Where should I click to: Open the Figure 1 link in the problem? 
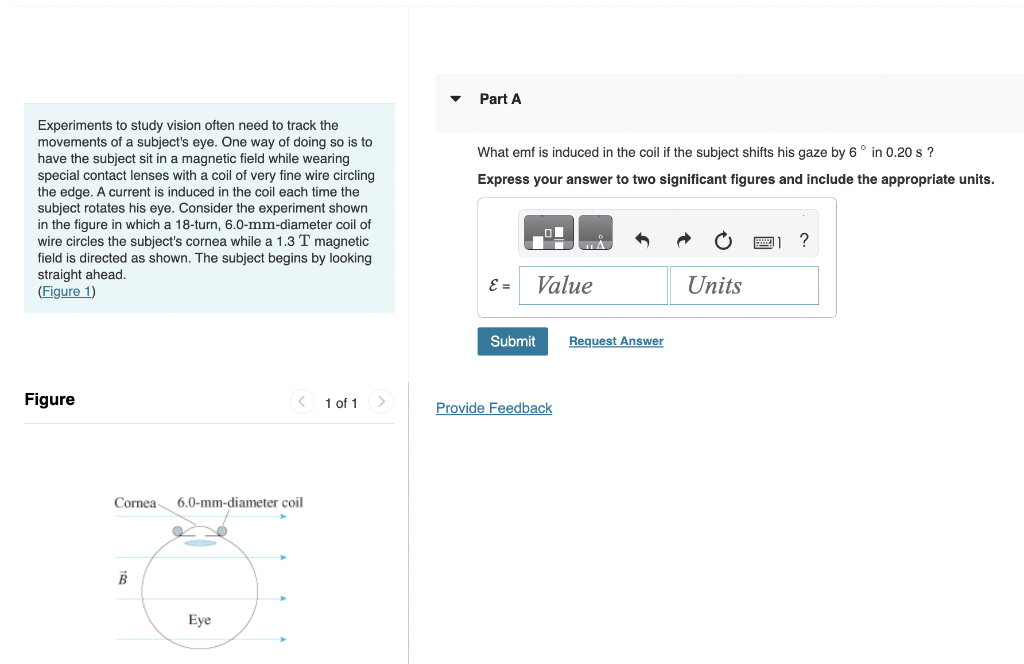(x=66, y=291)
